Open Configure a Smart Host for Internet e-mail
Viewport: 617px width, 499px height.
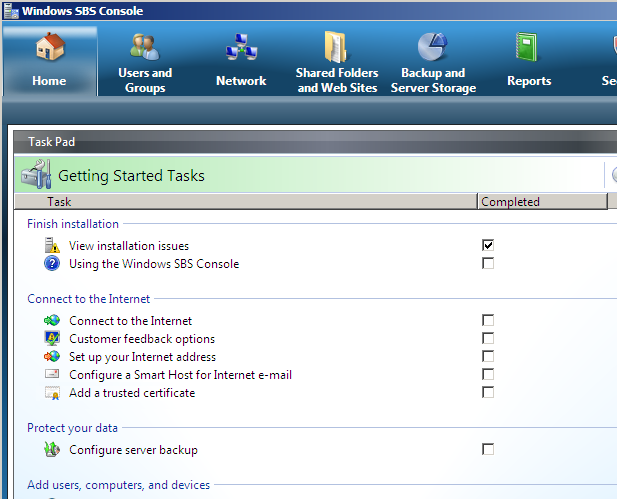coord(180,375)
